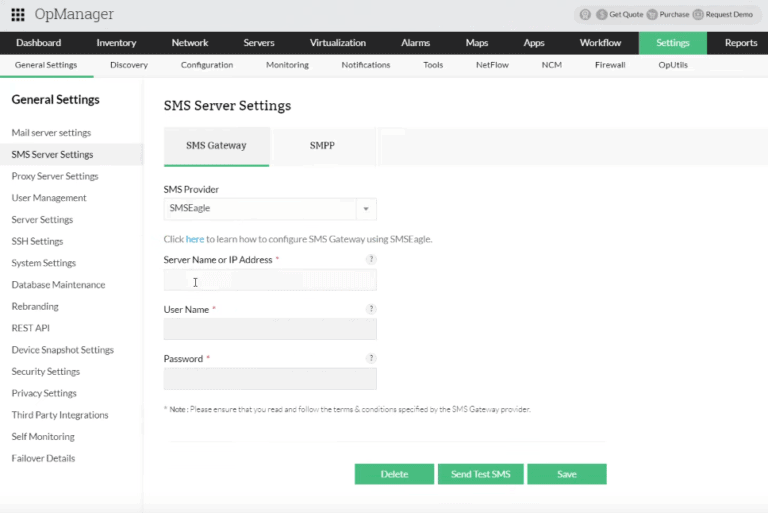768x513 pixels.
Task: Click the OpManager logo text
Action: pyautogui.click(x=74, y=14)
